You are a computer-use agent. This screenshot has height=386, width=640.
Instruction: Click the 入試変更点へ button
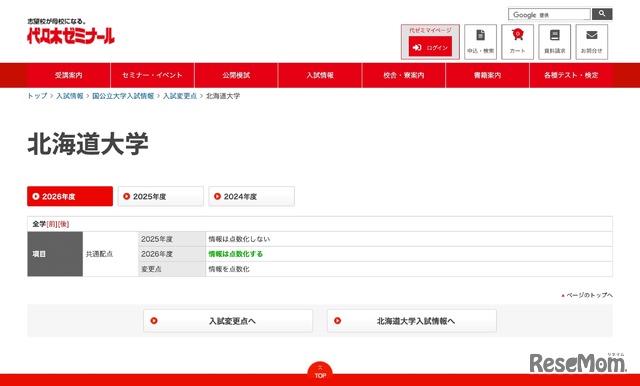pos(228,321)
